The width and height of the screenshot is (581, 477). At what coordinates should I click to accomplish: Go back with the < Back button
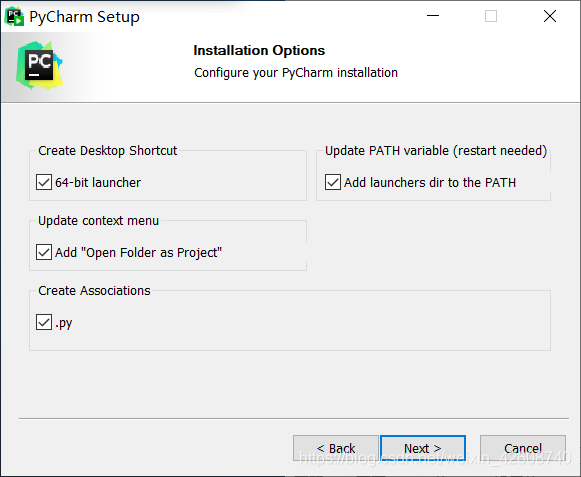(336, 448)
